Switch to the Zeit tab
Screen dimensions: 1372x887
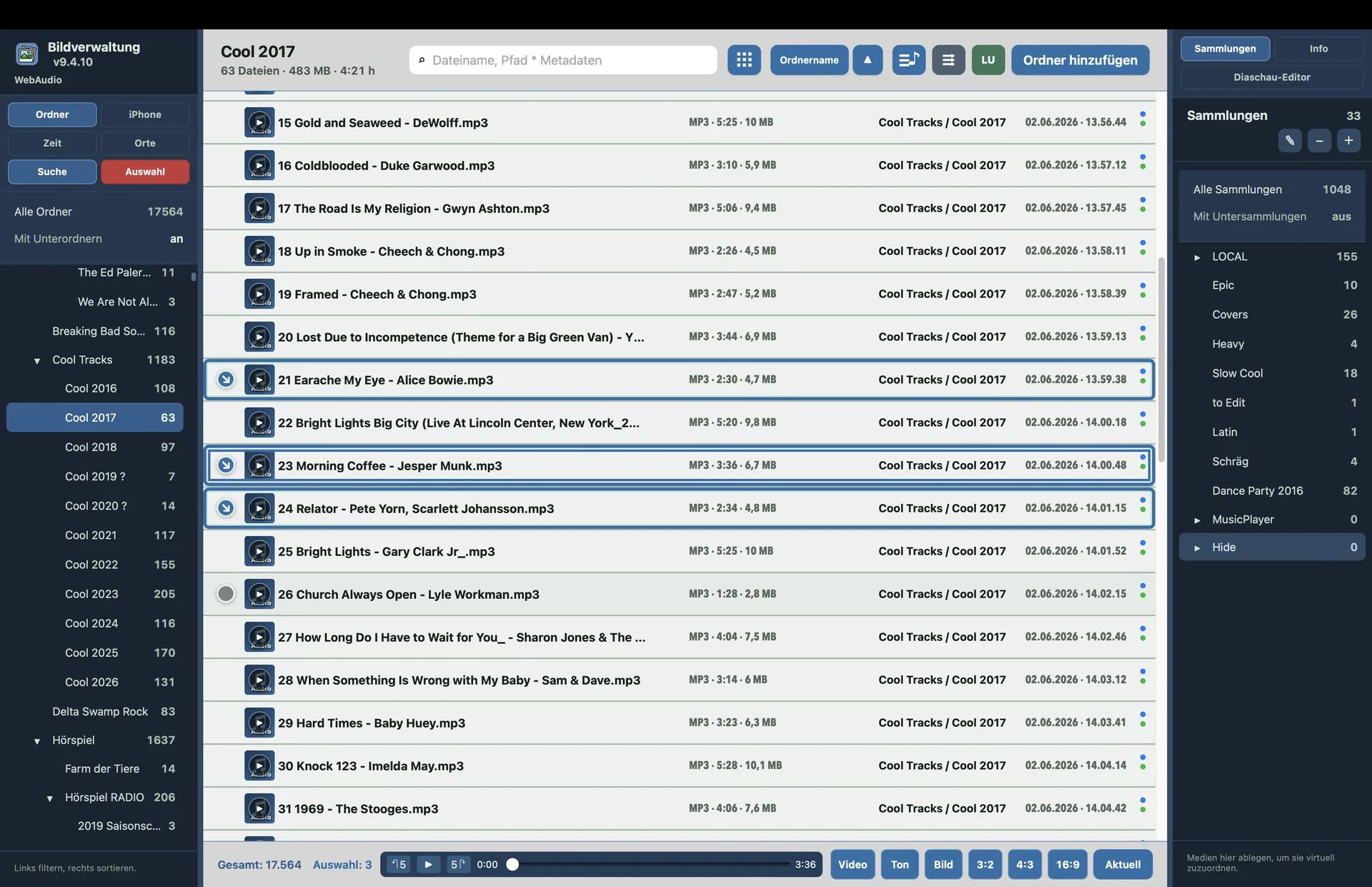(52, 143)
